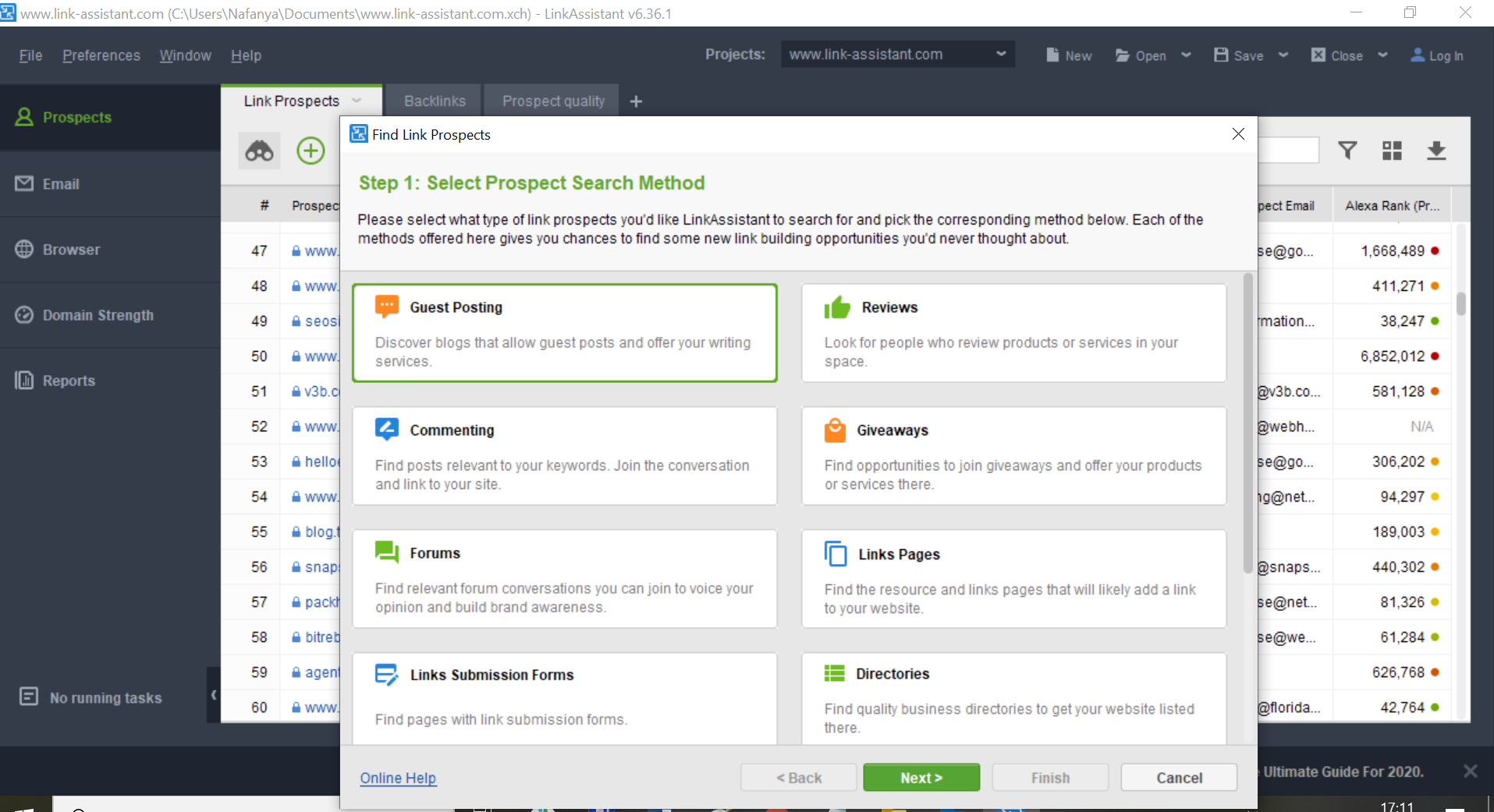Image resolution: width=1494 pixels, height=812 pixels.
Task: Open the Prospects sidebar section
Action: point(110,117)
